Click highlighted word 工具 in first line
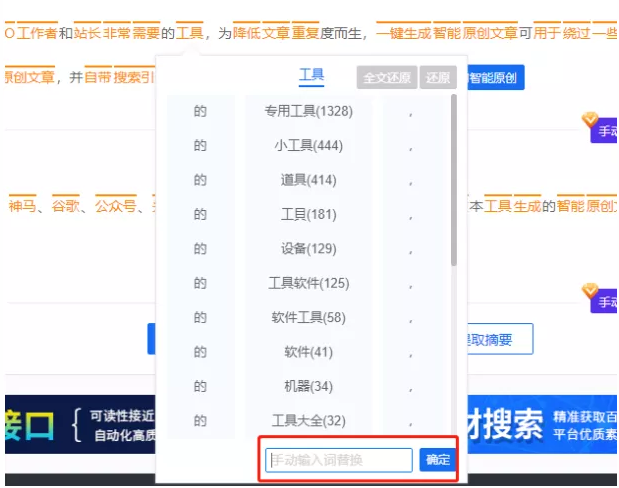 (x=189, y=33)
